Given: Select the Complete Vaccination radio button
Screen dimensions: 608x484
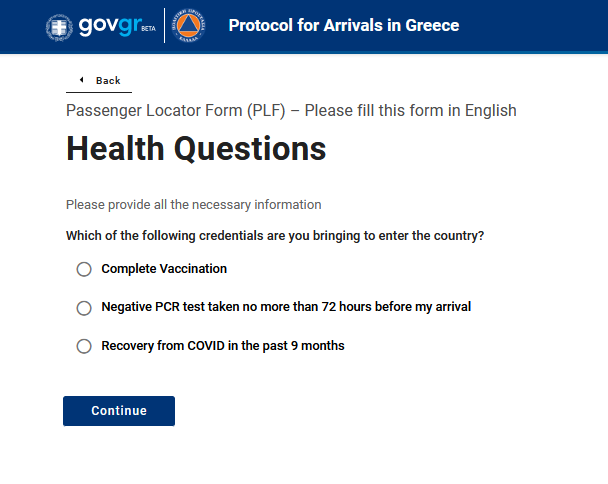Looking at the screenshot, I should [84, 269].
